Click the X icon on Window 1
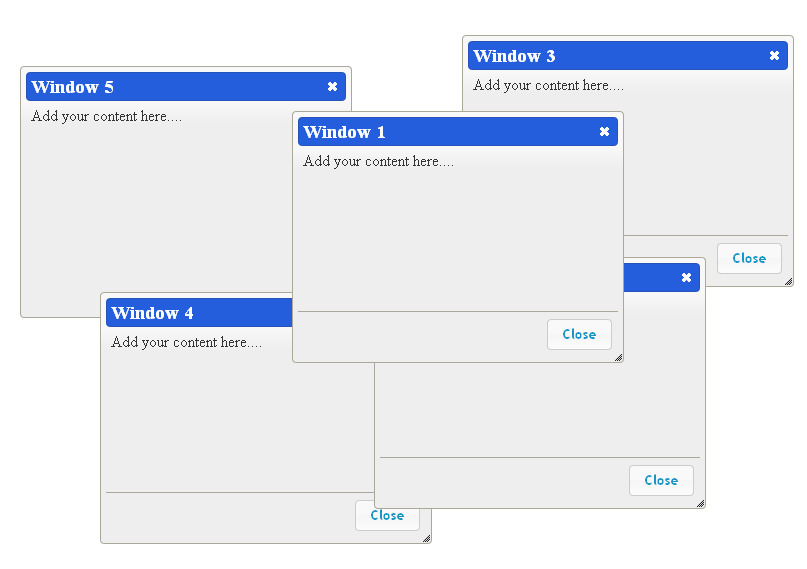807x569 pixels. [604, 132]
